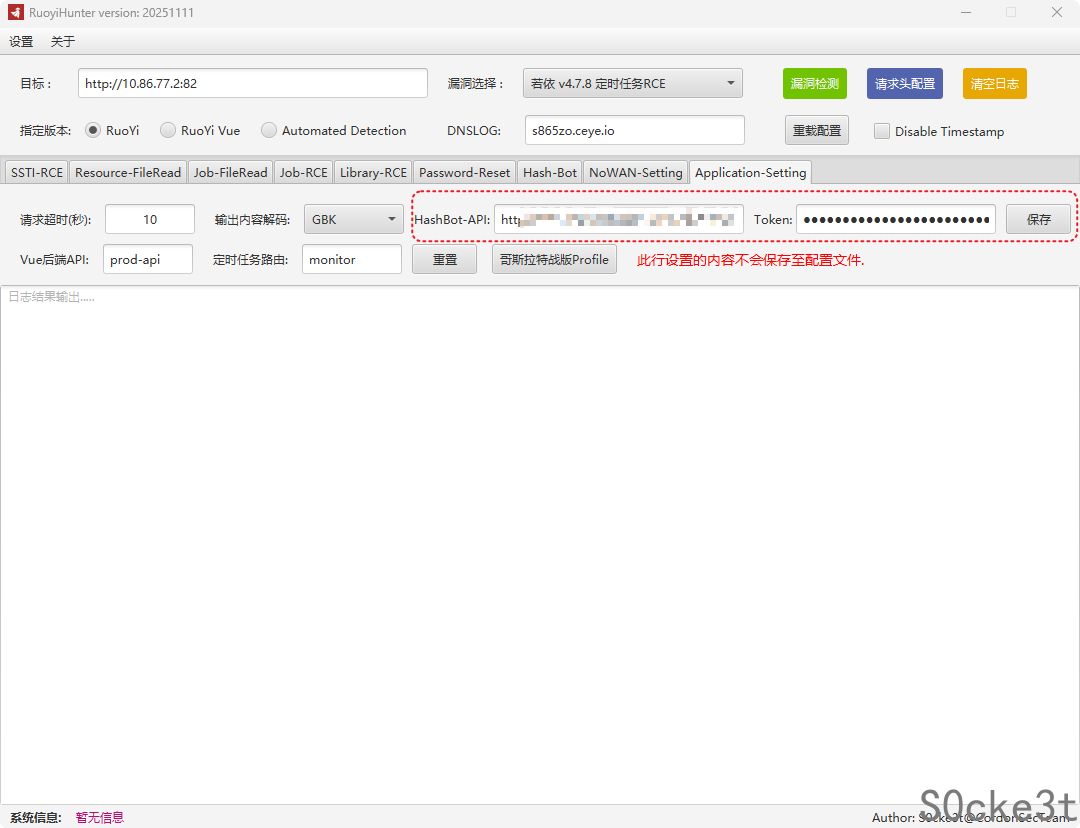Click the 哥斯拉特战版Profile button
The image size is (1080, 828).
click(x=554, y=259)
